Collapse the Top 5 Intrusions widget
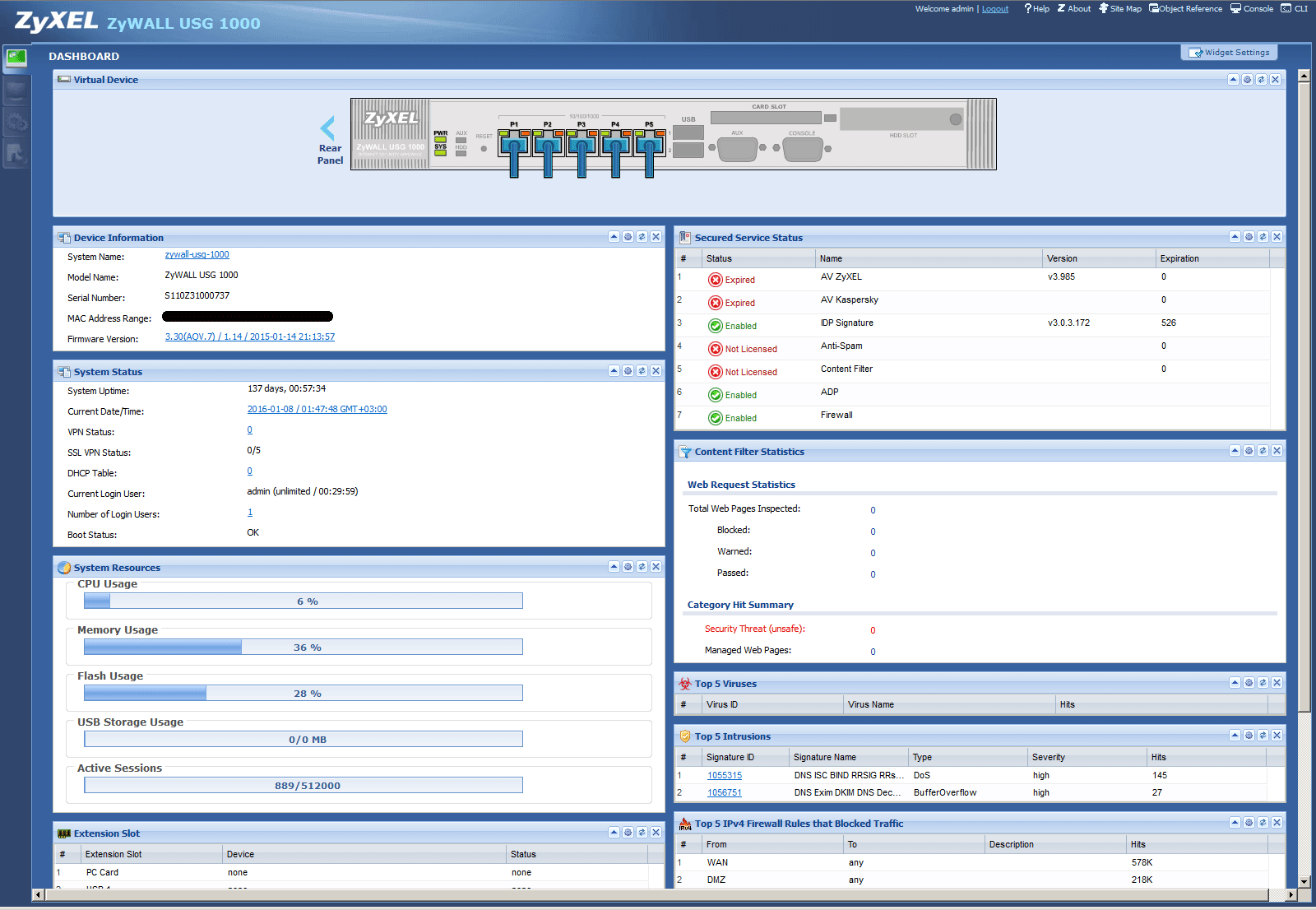Screen dimensions: 1316x910 (1235, 736)
